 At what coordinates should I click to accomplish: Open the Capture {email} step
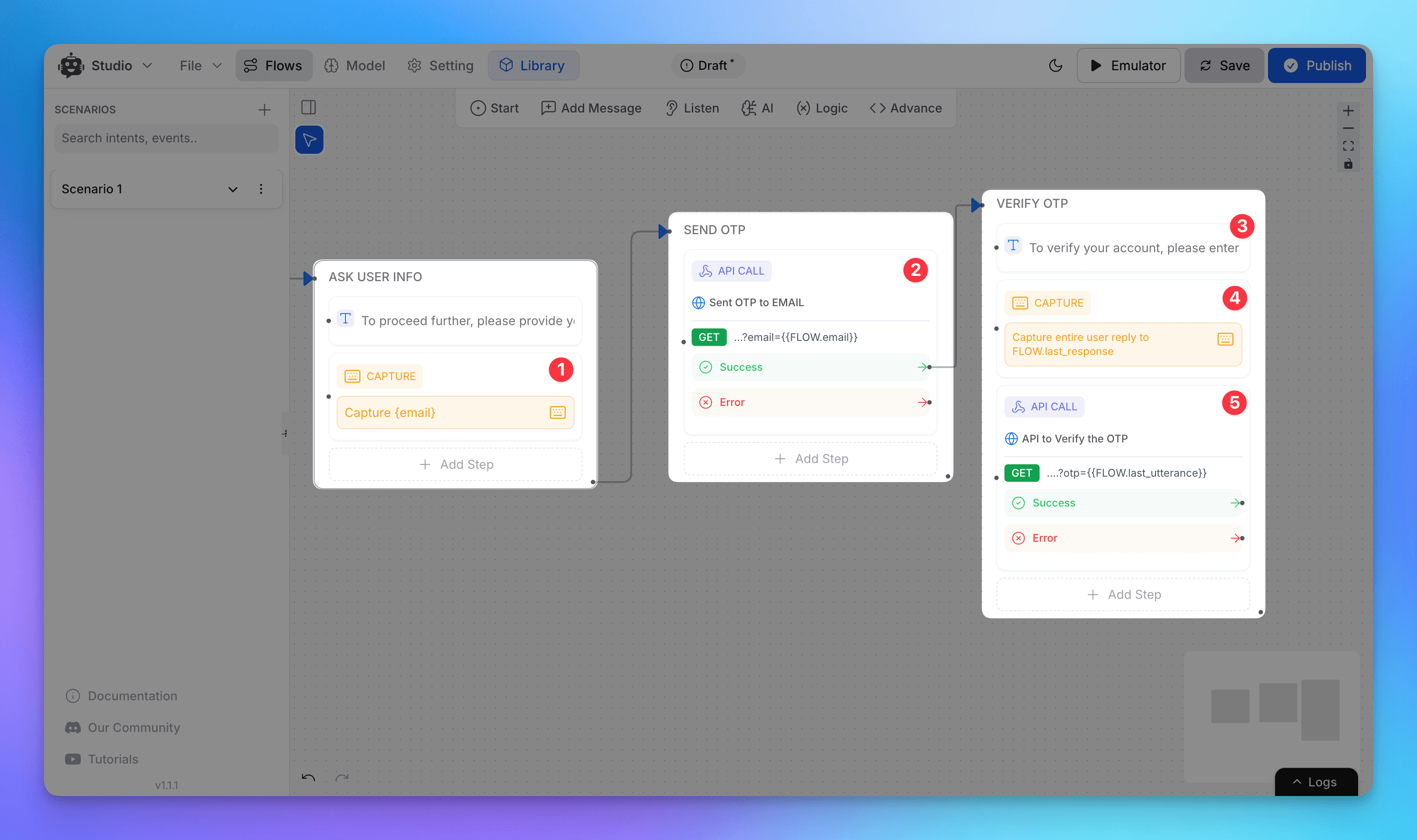pos(456,413)
